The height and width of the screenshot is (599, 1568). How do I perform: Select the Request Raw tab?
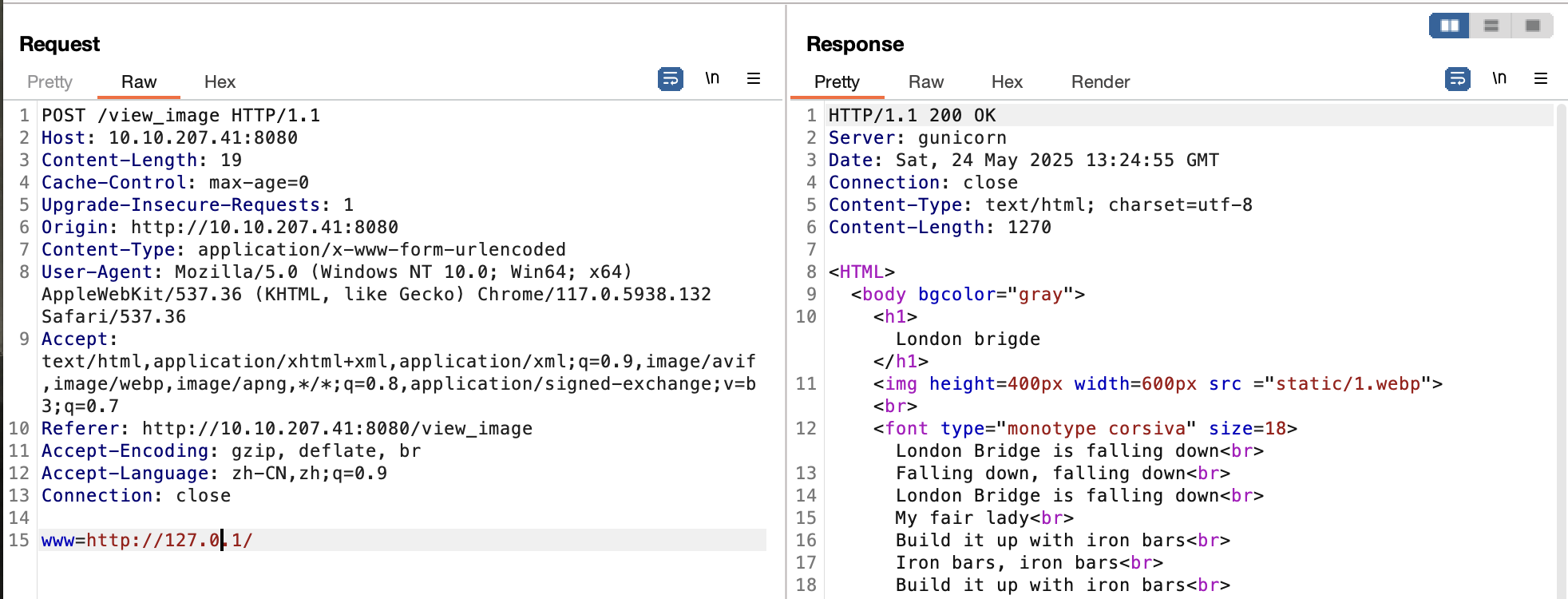pos(139,82)
